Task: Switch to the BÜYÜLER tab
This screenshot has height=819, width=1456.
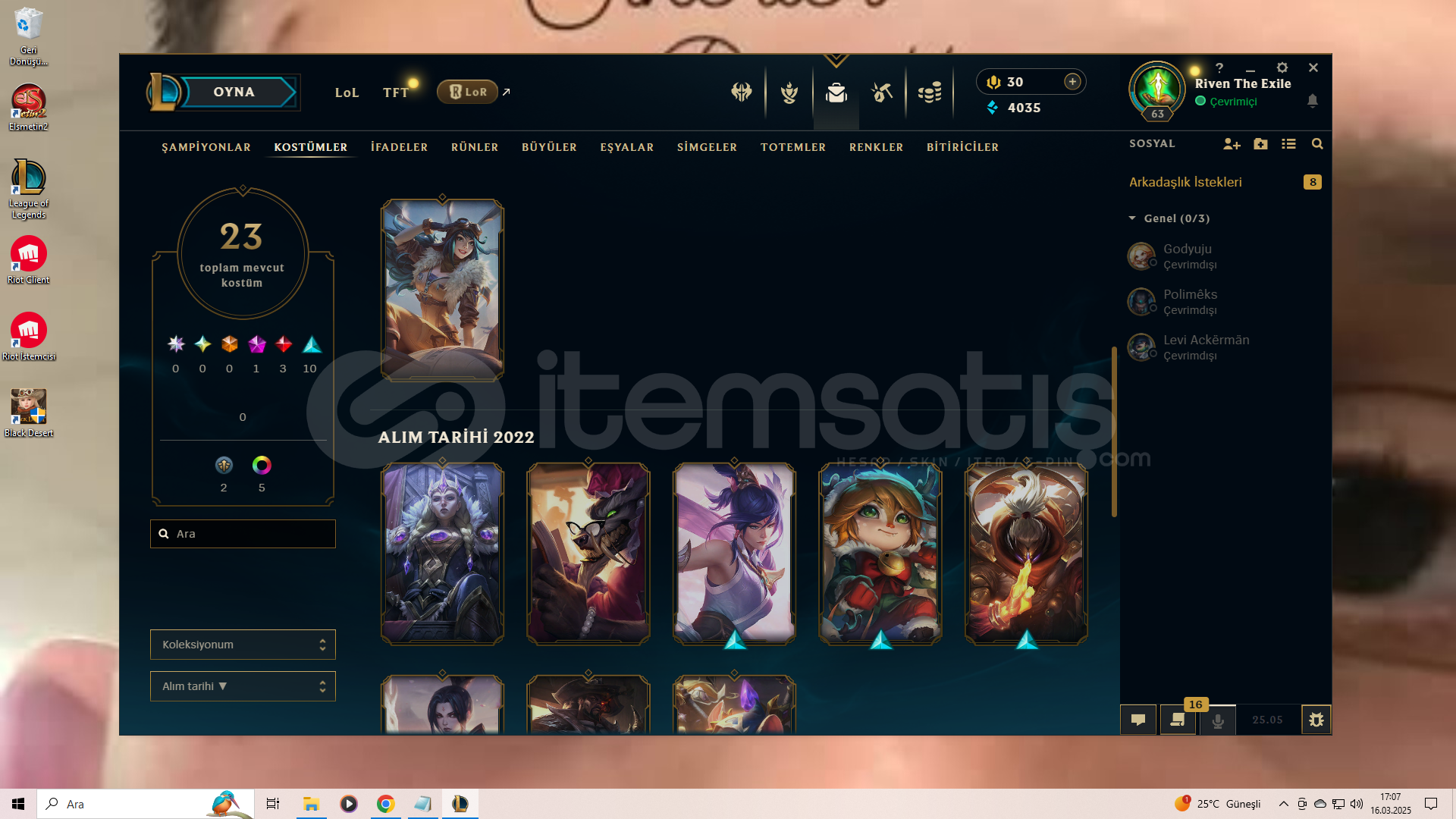Action: 549,147
